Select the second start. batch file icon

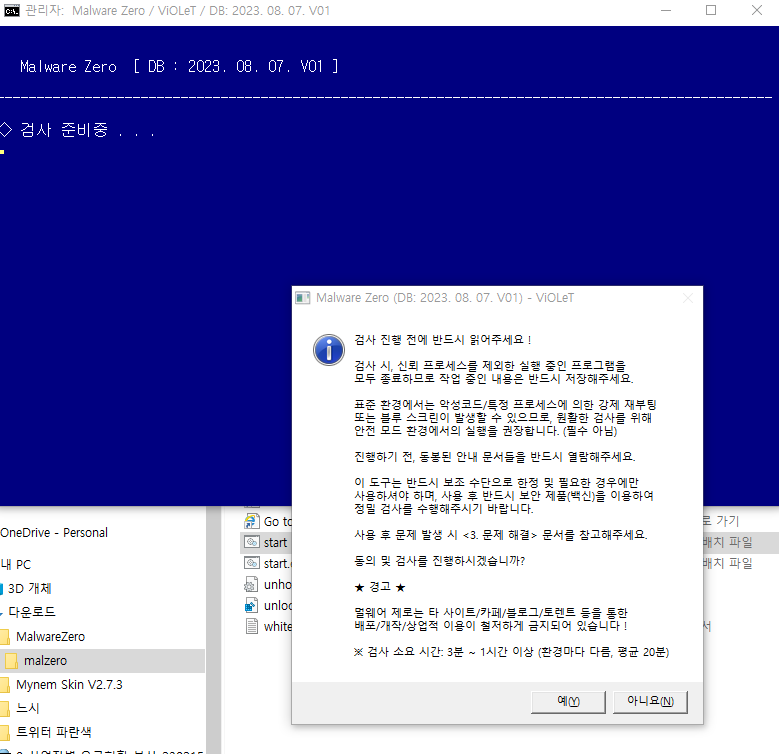[x=252, y=563]
